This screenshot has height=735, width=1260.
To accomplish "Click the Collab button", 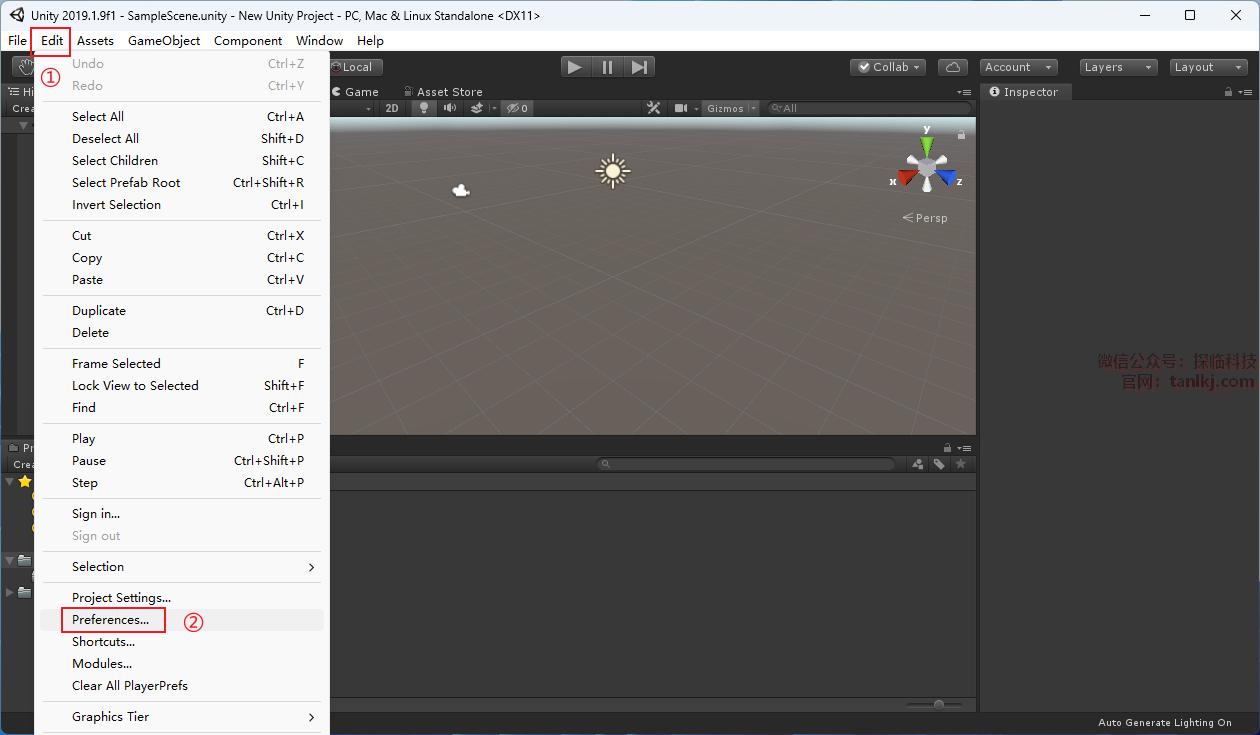I will (x=887, y=67).
